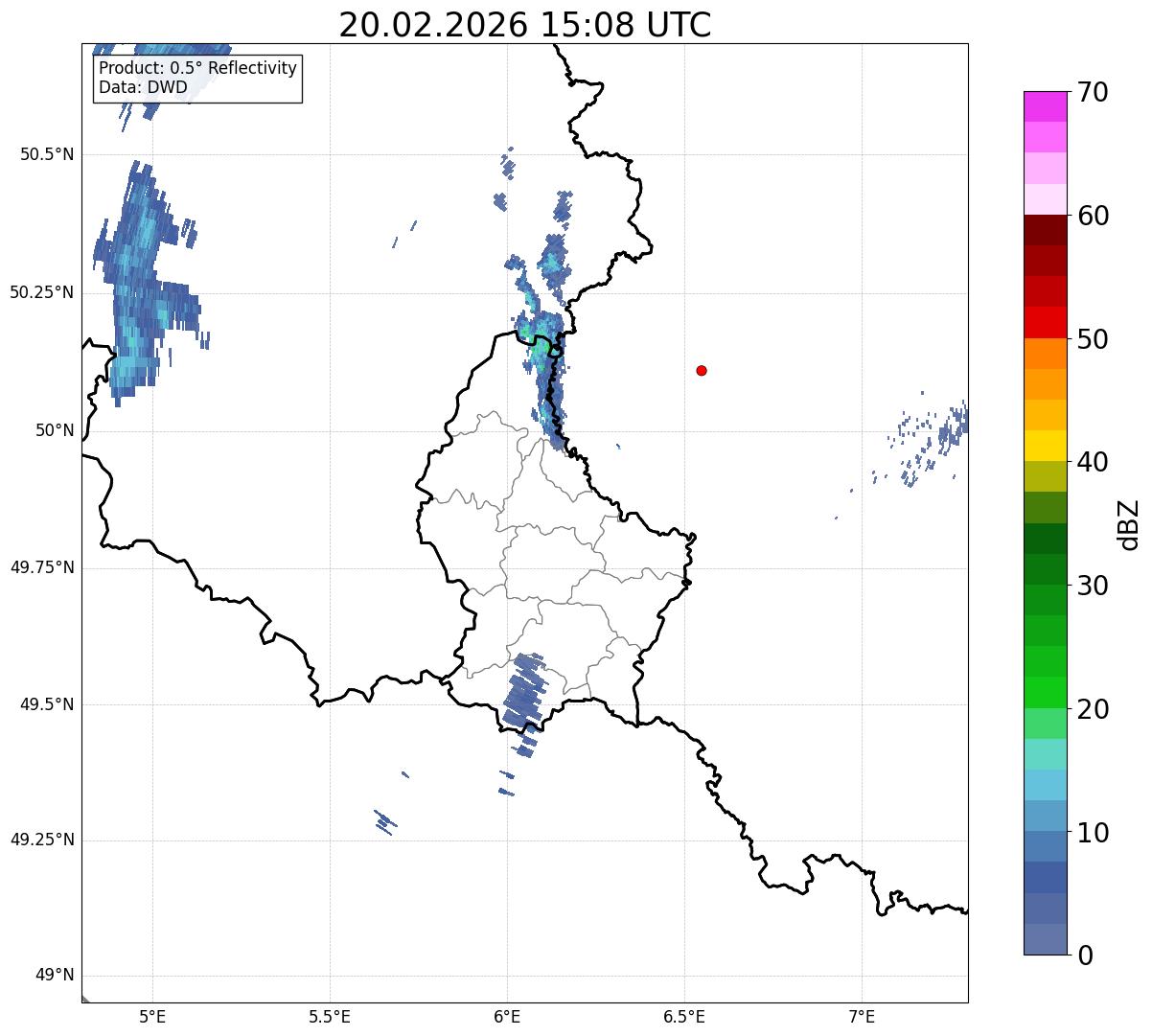Click the bright red colorbar segment above 50
This screenshot has height=1036, width=1152.
(1045, 322)
